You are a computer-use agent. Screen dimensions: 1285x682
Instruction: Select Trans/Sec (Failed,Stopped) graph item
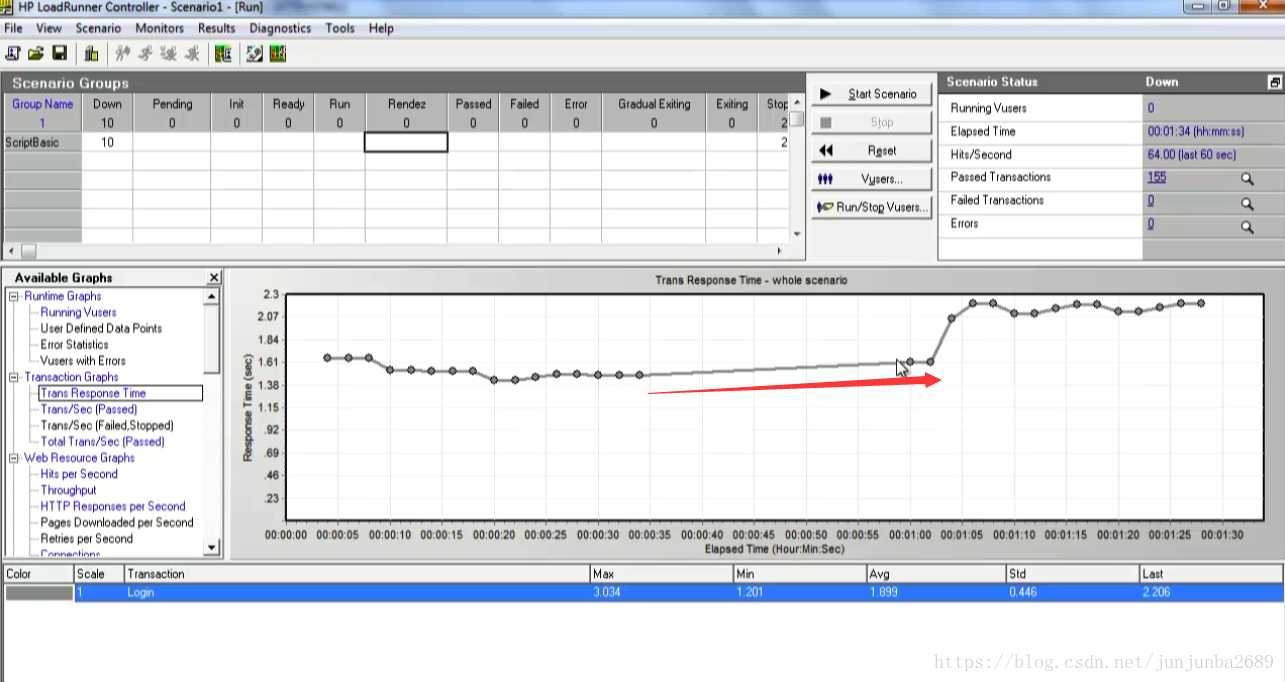point(108,425)
